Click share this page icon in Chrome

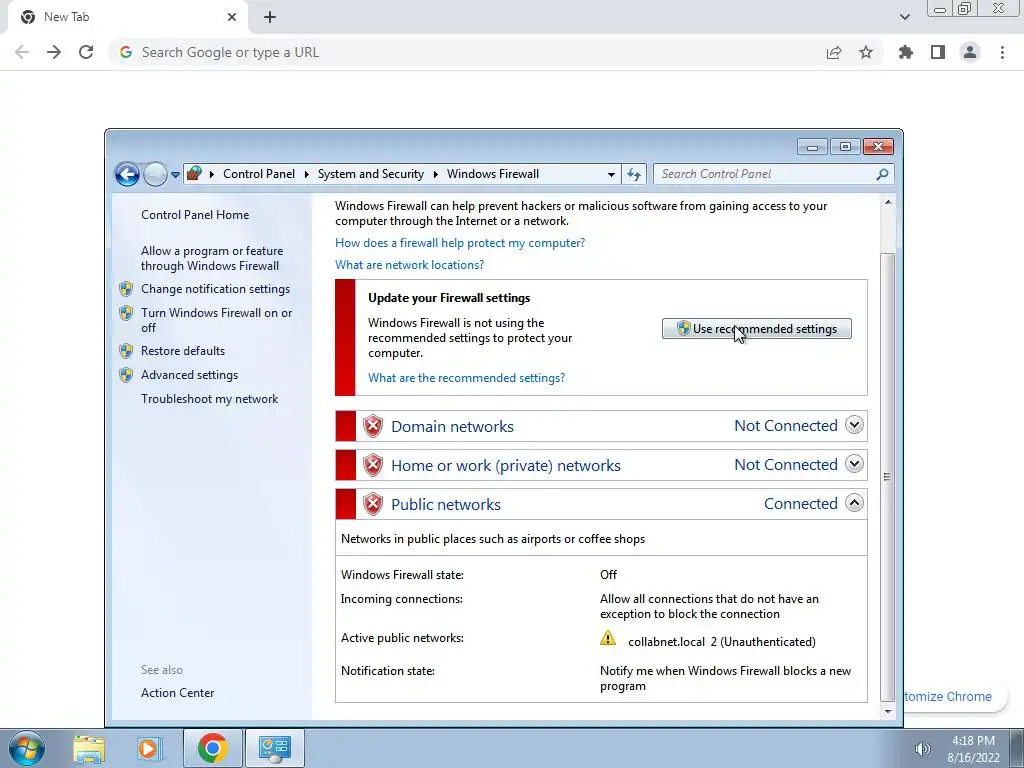coord(833,52)
